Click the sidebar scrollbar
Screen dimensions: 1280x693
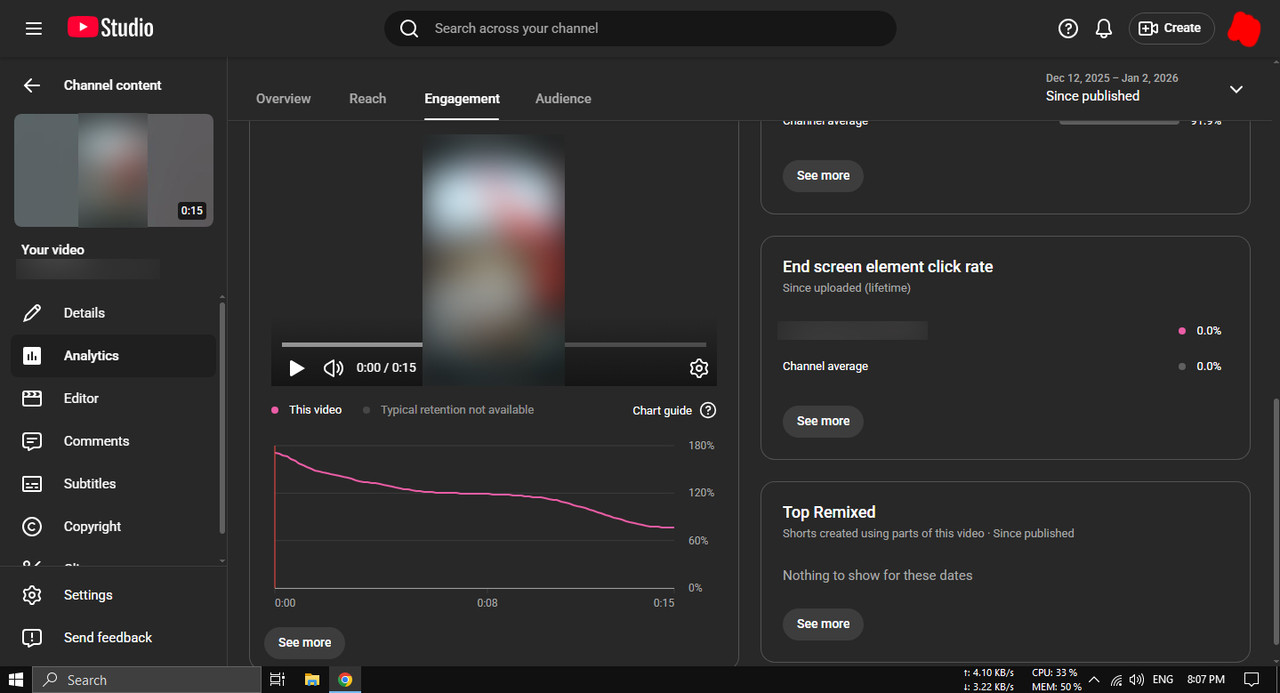coord(222,417)
